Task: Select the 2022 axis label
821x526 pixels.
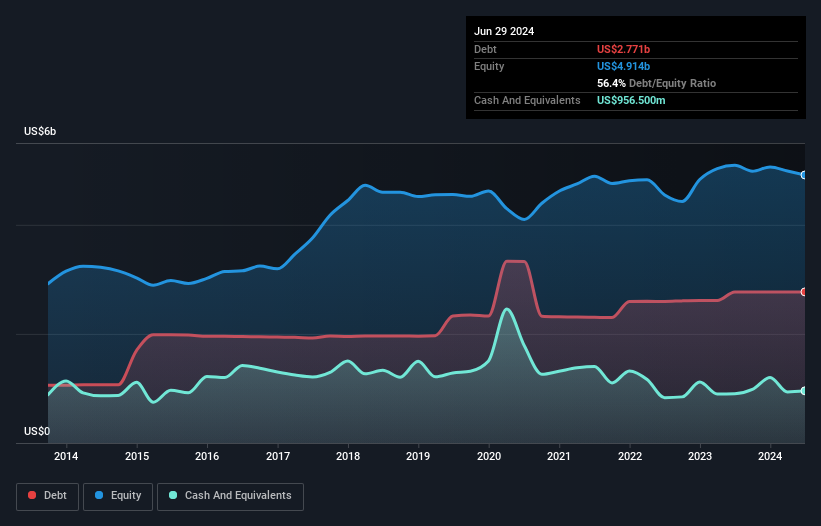Action: (x=629, y=456)
